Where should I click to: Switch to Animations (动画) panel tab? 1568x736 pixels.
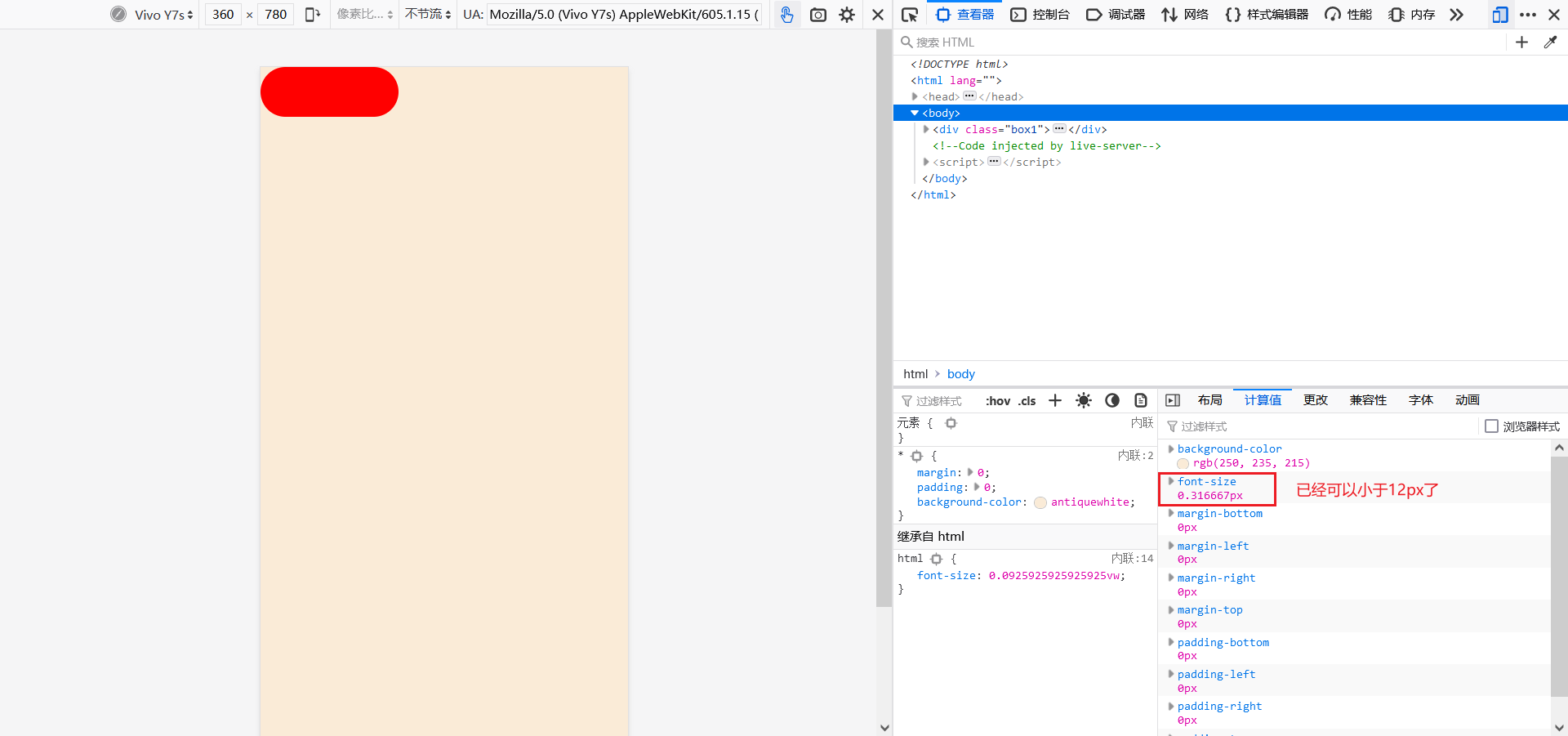1467,400
